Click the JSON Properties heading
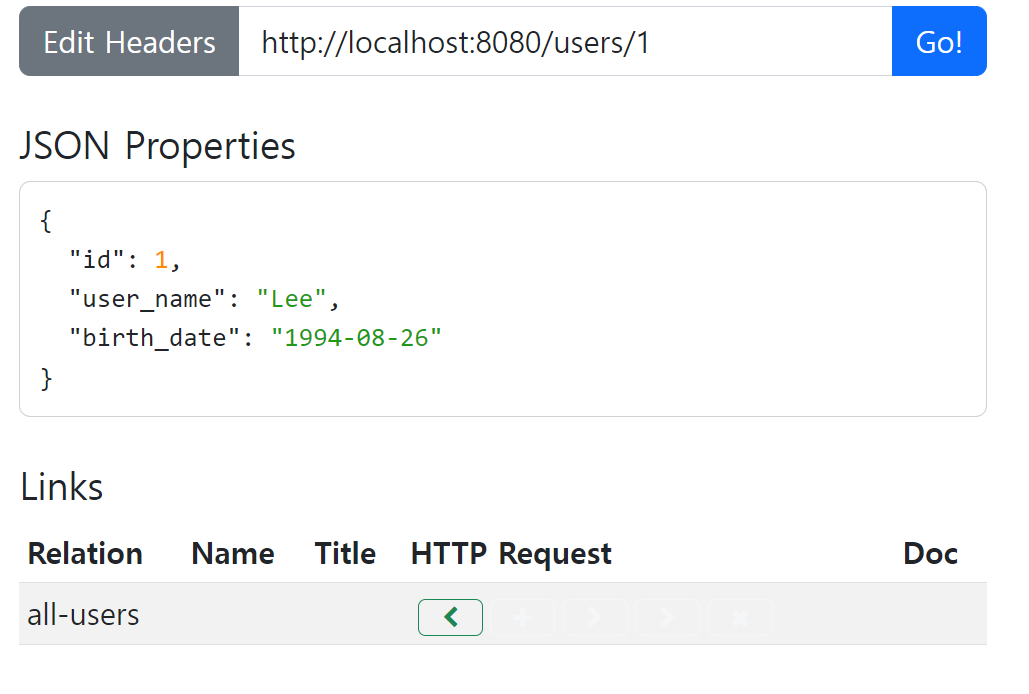1029x694 pixels. 157,146
